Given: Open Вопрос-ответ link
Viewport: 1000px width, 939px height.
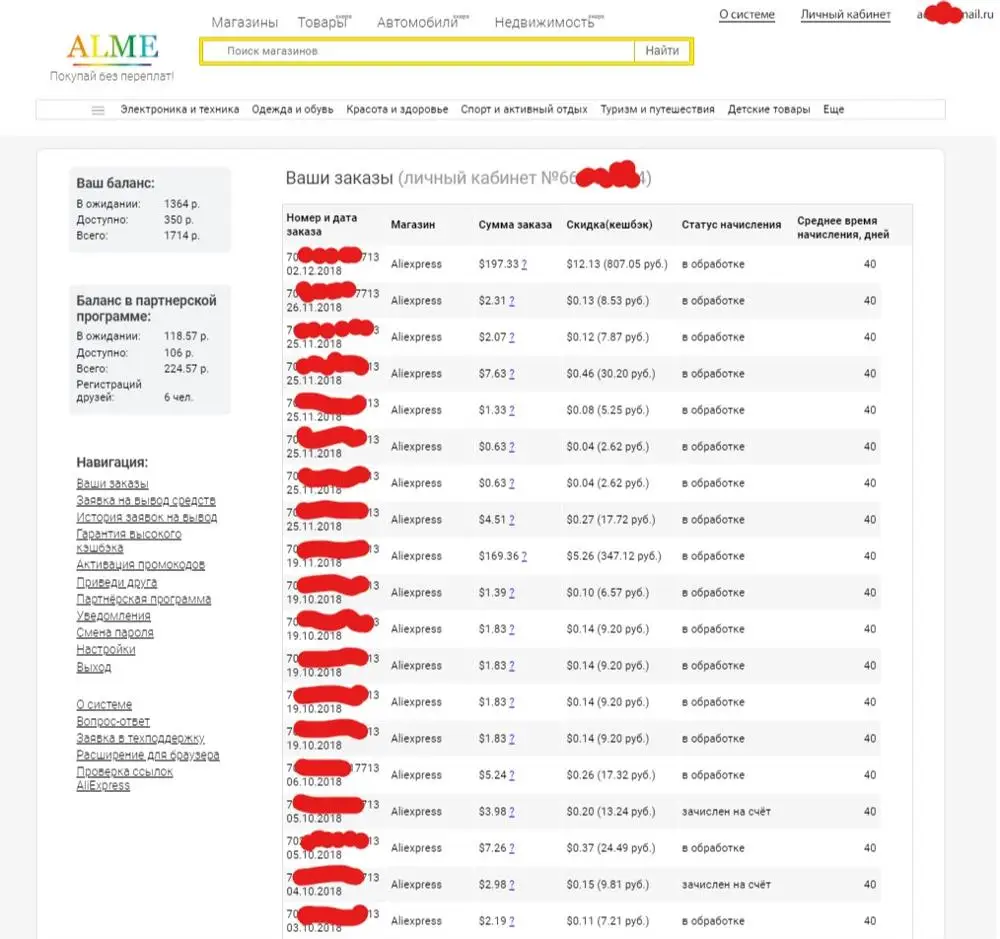Looking at the screenshot, I should click(x=113, y=721).
